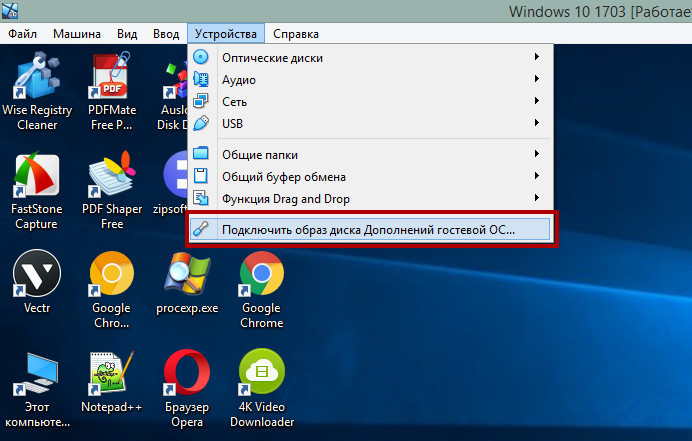This screenshot has height=441, width=692.
Task: Expand Сеть submenu arrow
Action: 537,101
